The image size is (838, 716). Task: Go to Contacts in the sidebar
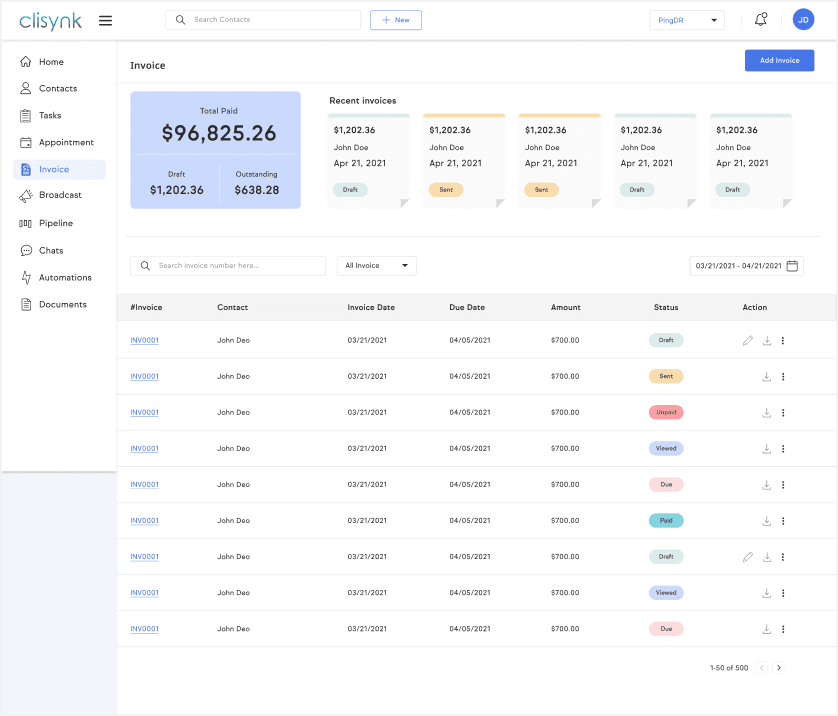58,89
